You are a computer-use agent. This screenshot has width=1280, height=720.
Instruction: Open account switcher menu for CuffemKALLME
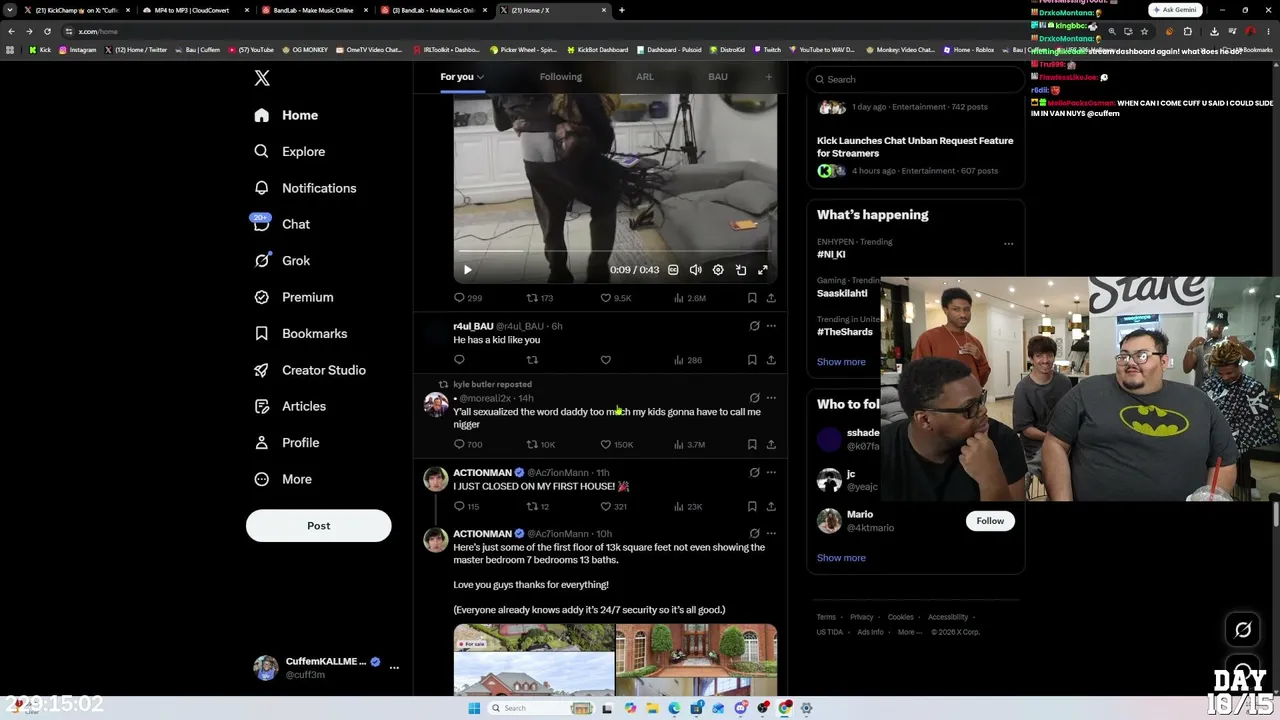click(x=394, y=668)
